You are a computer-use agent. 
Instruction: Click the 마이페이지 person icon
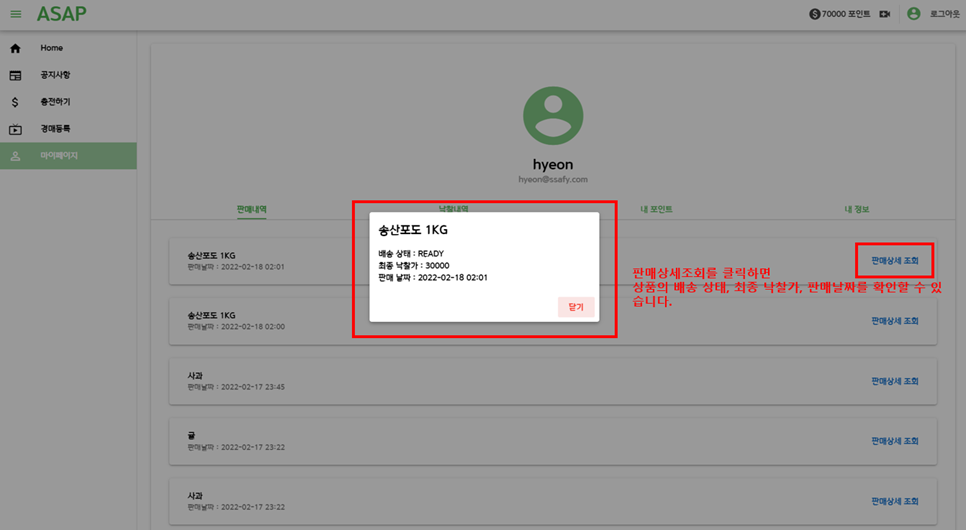tap(15, 157)
